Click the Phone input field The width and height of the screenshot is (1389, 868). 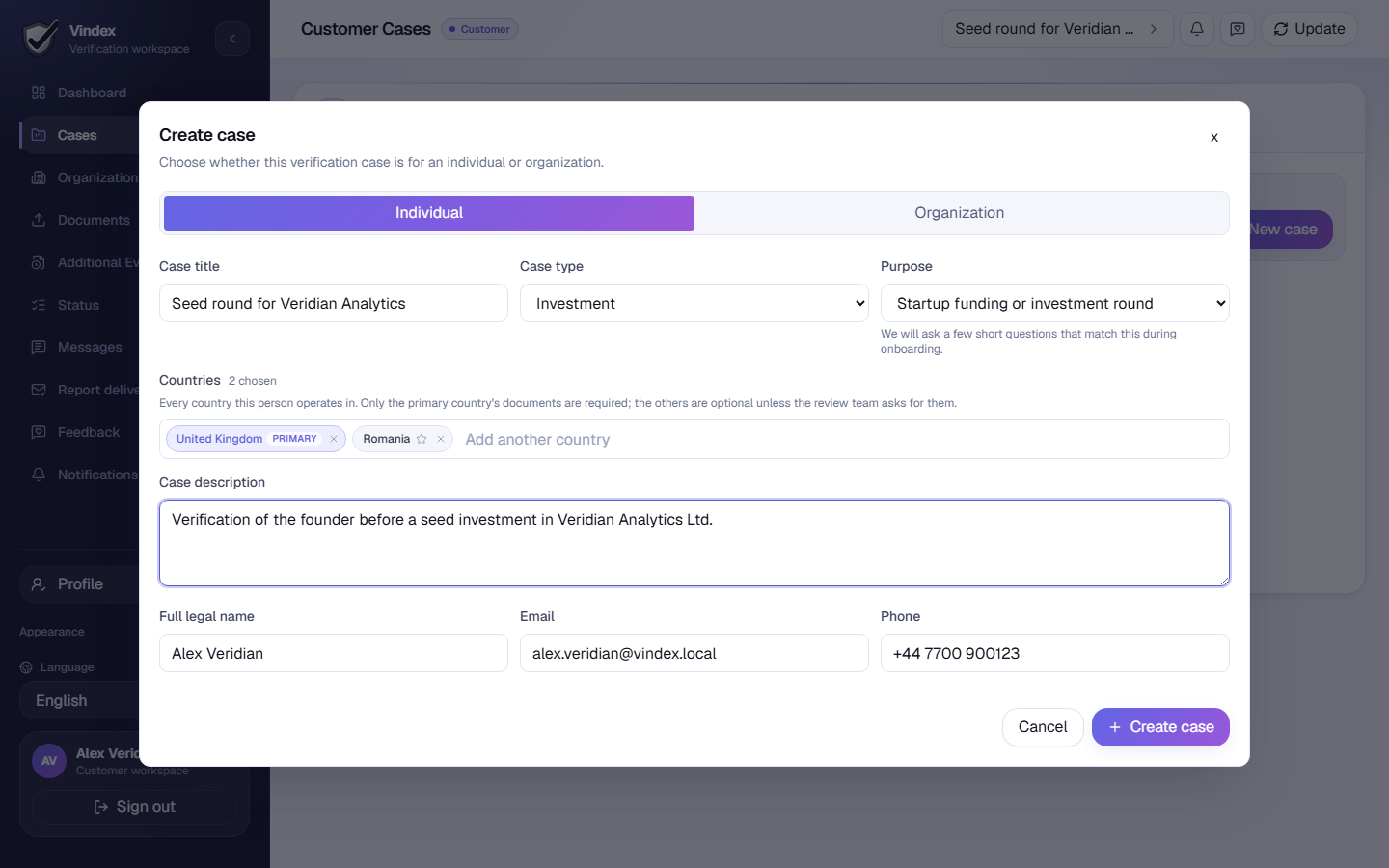1055,653
